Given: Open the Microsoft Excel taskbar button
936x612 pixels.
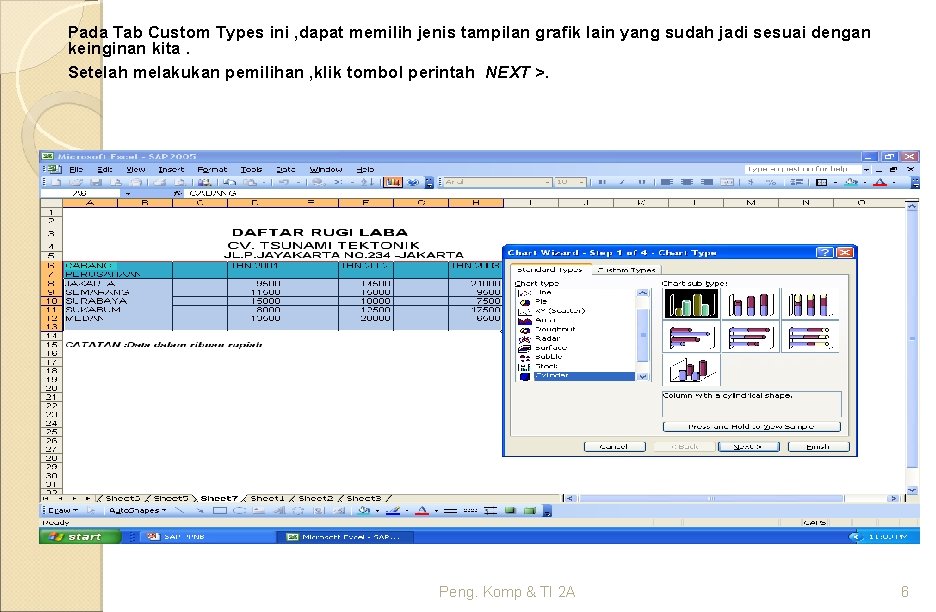Looking at the screenshot, I should (x=344, y=537).
